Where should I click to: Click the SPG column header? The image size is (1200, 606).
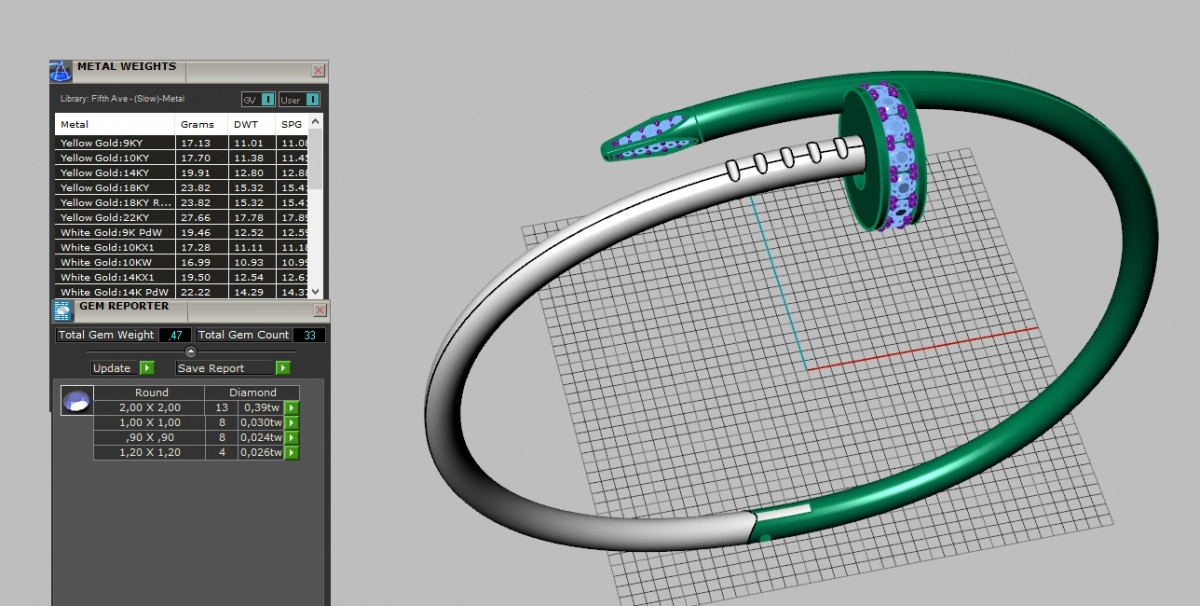tap(292, 125)
